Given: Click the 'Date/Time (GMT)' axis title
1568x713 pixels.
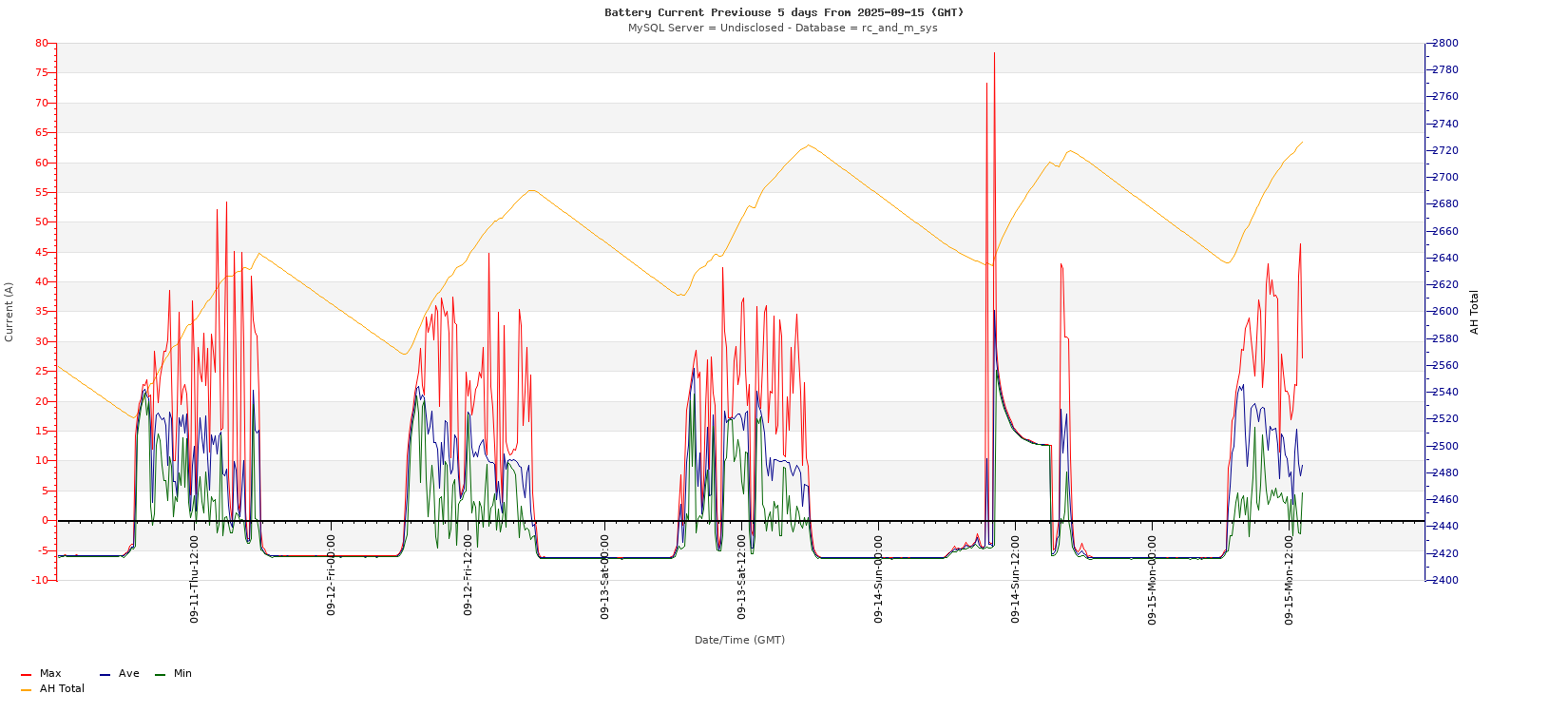Looking at the screenshot, I should pyautogui.click(x=739, y=640).
